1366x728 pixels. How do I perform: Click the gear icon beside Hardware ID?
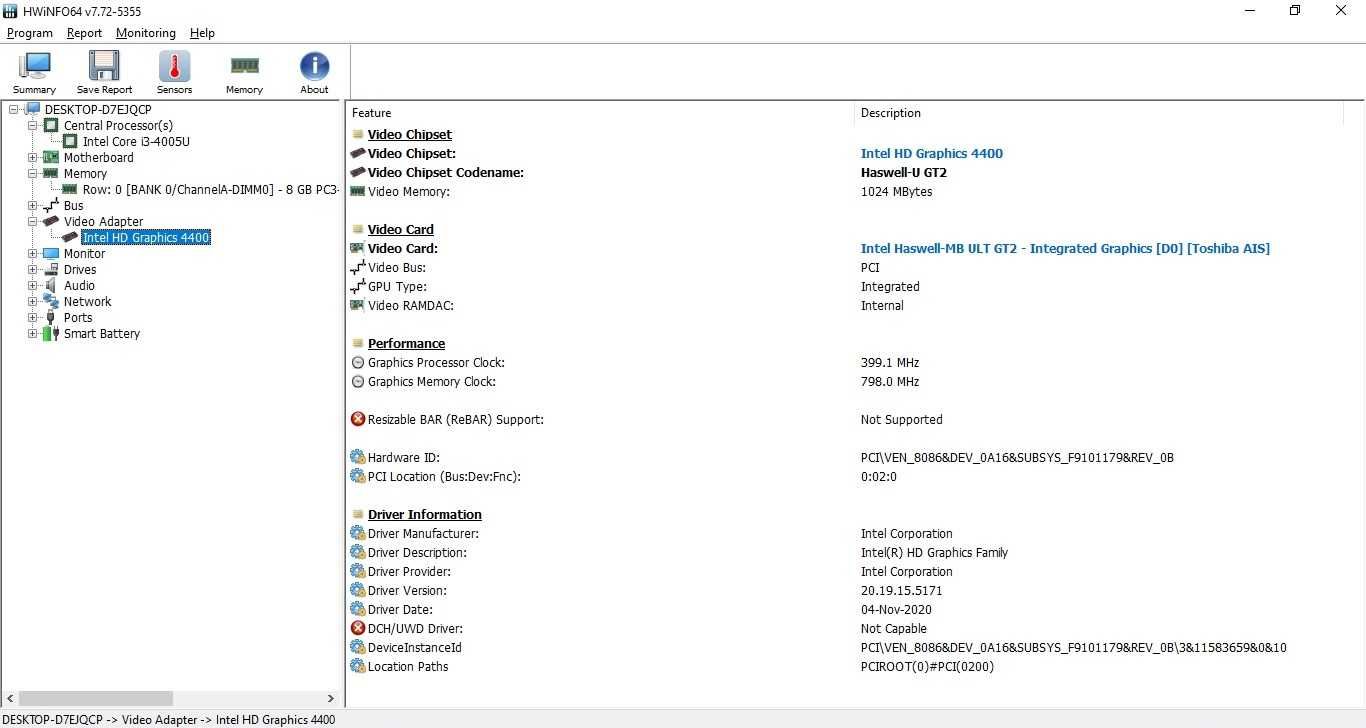(x=358, y=457)
